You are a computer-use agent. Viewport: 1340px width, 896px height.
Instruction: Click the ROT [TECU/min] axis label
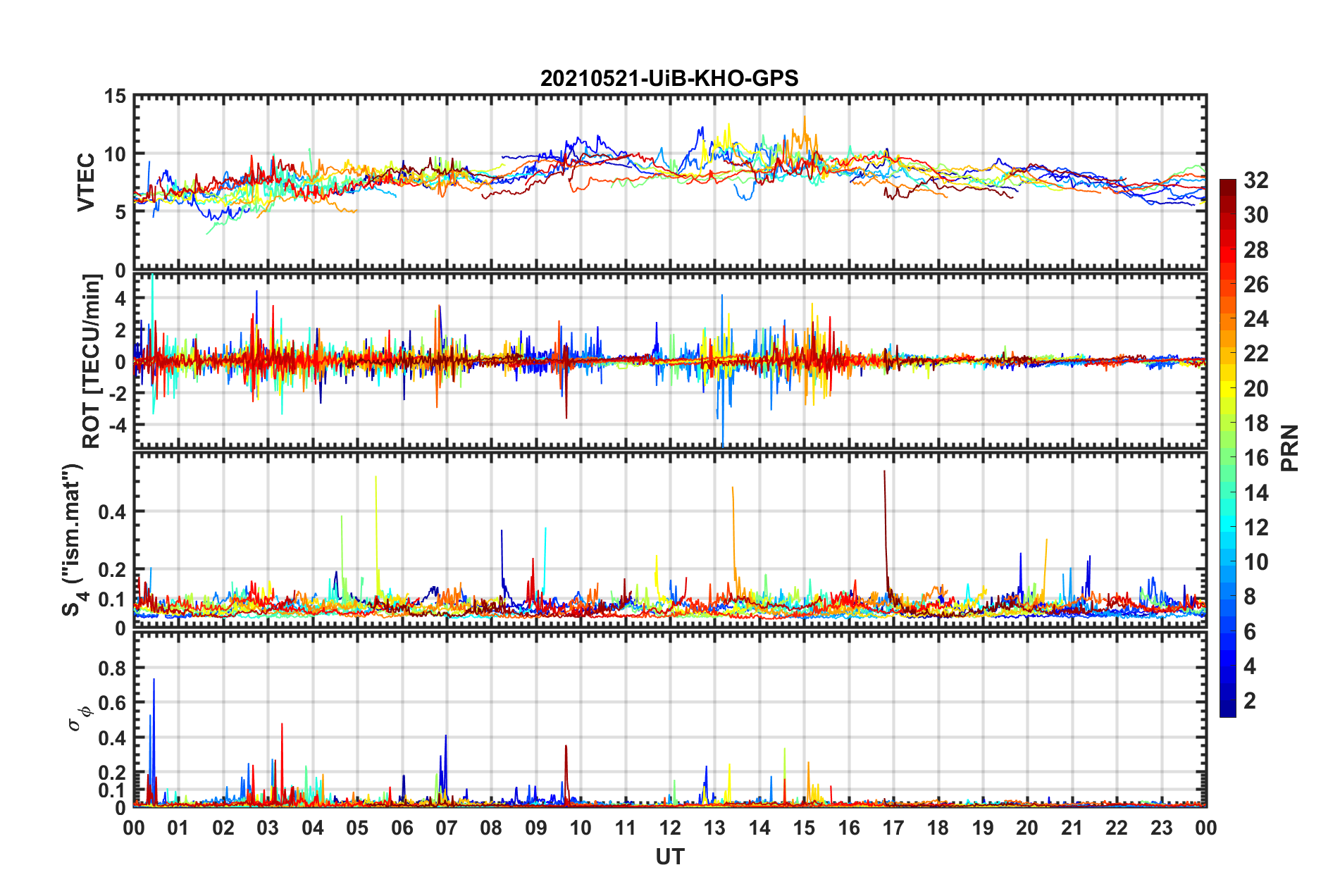(92, 361)
